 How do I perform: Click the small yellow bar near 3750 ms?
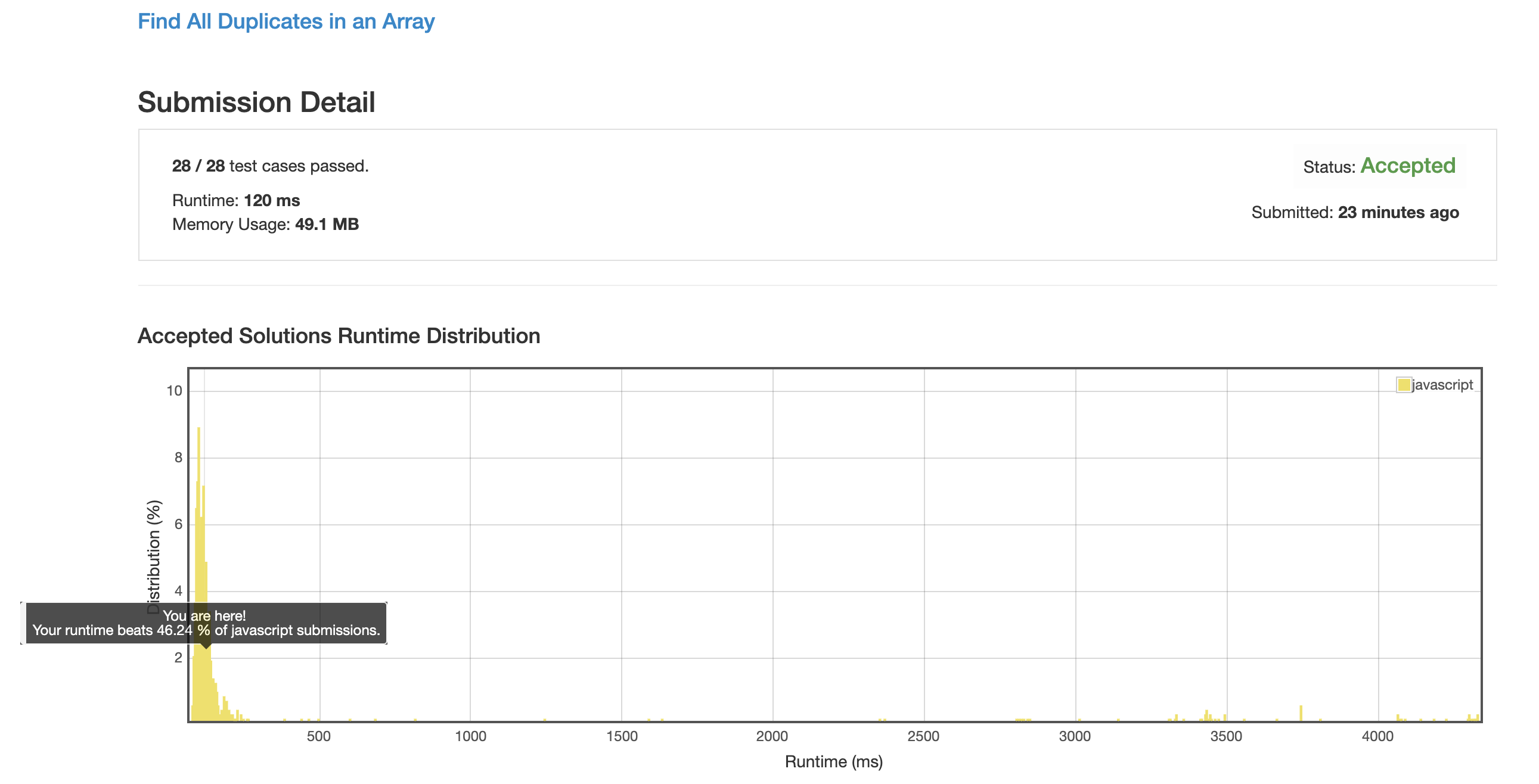pos(1301,713)
